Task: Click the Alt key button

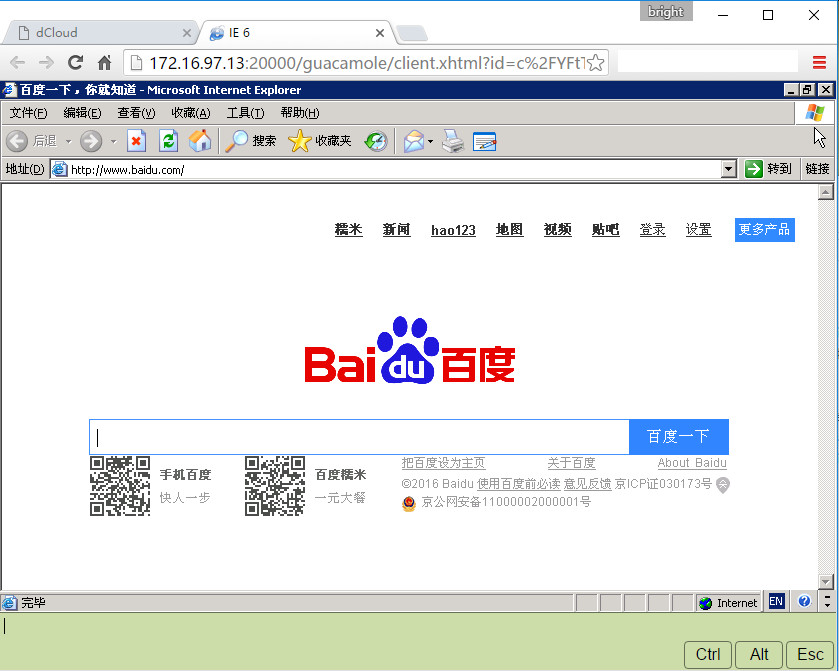Action: [759, 654]
